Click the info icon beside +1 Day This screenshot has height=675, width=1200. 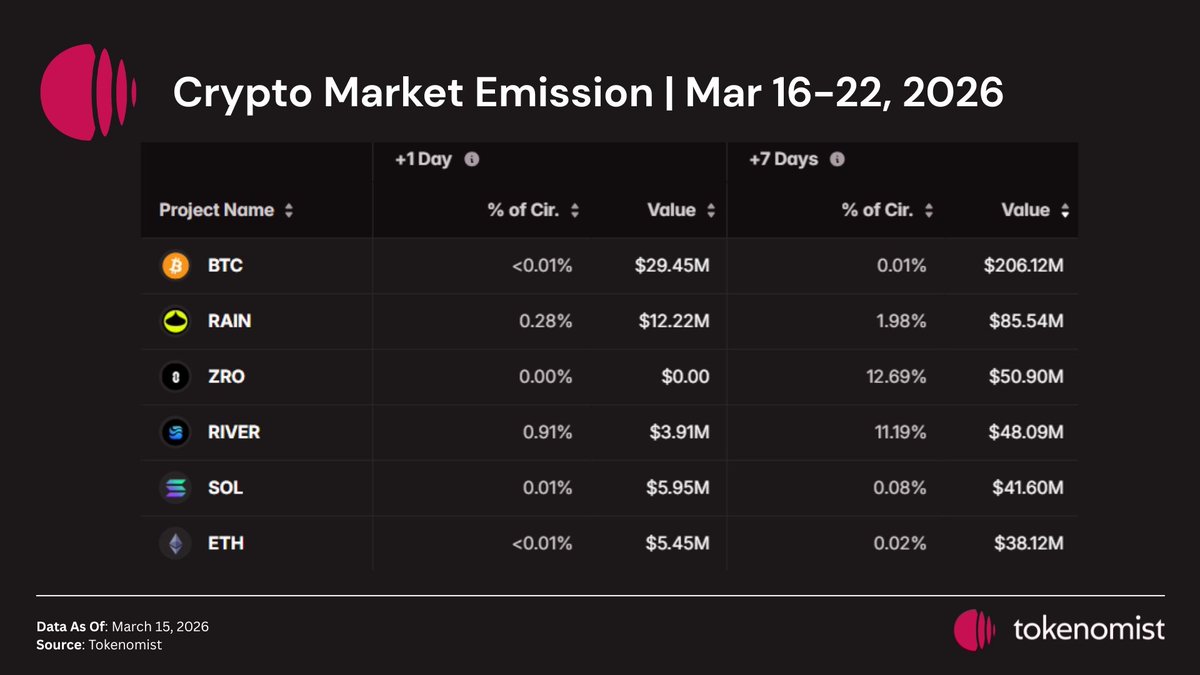pos(472,159)
